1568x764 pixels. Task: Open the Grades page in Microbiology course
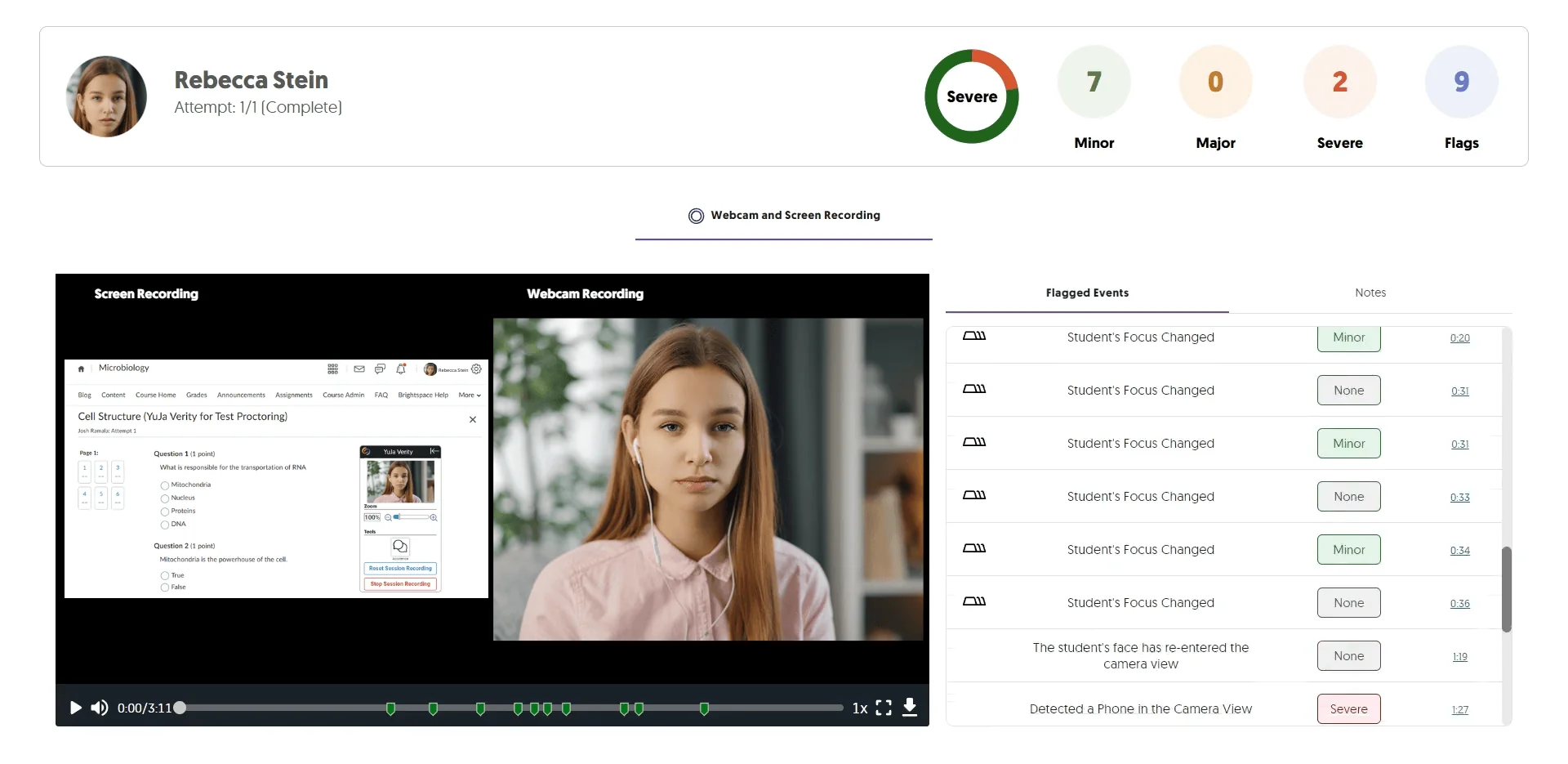[x=197, y=395]
